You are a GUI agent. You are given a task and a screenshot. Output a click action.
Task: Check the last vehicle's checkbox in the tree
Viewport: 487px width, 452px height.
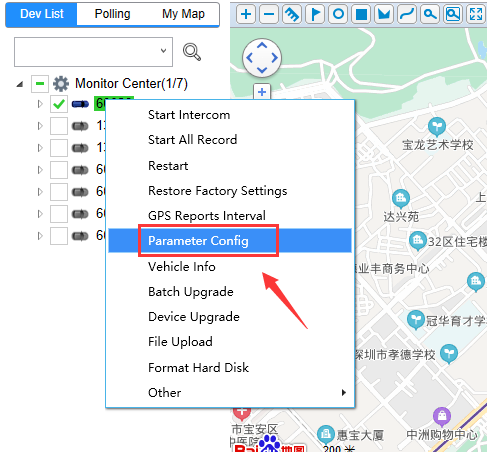59,236
